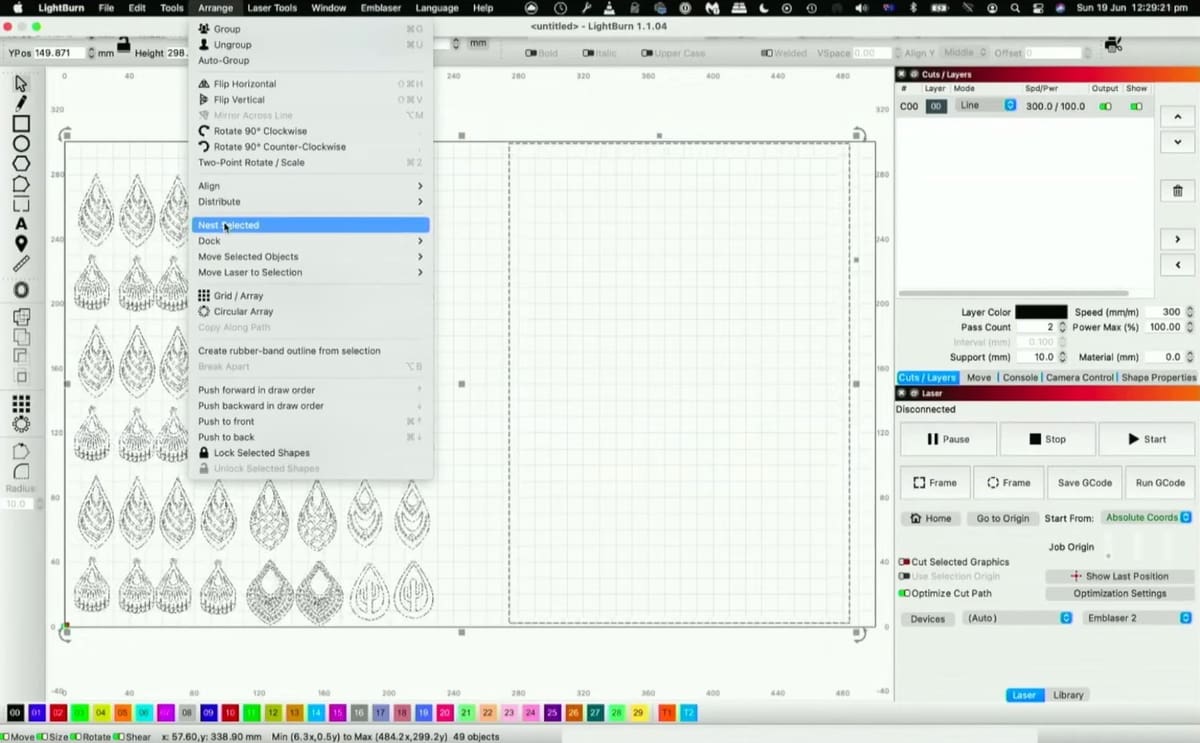Click the Start button in Laser panel
The width and height of the screenshot is (1200, 743).
click(1146, 439)
